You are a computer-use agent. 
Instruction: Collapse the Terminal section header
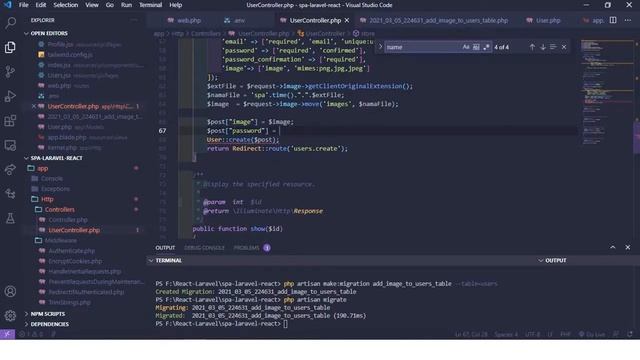tap(169, 260)
